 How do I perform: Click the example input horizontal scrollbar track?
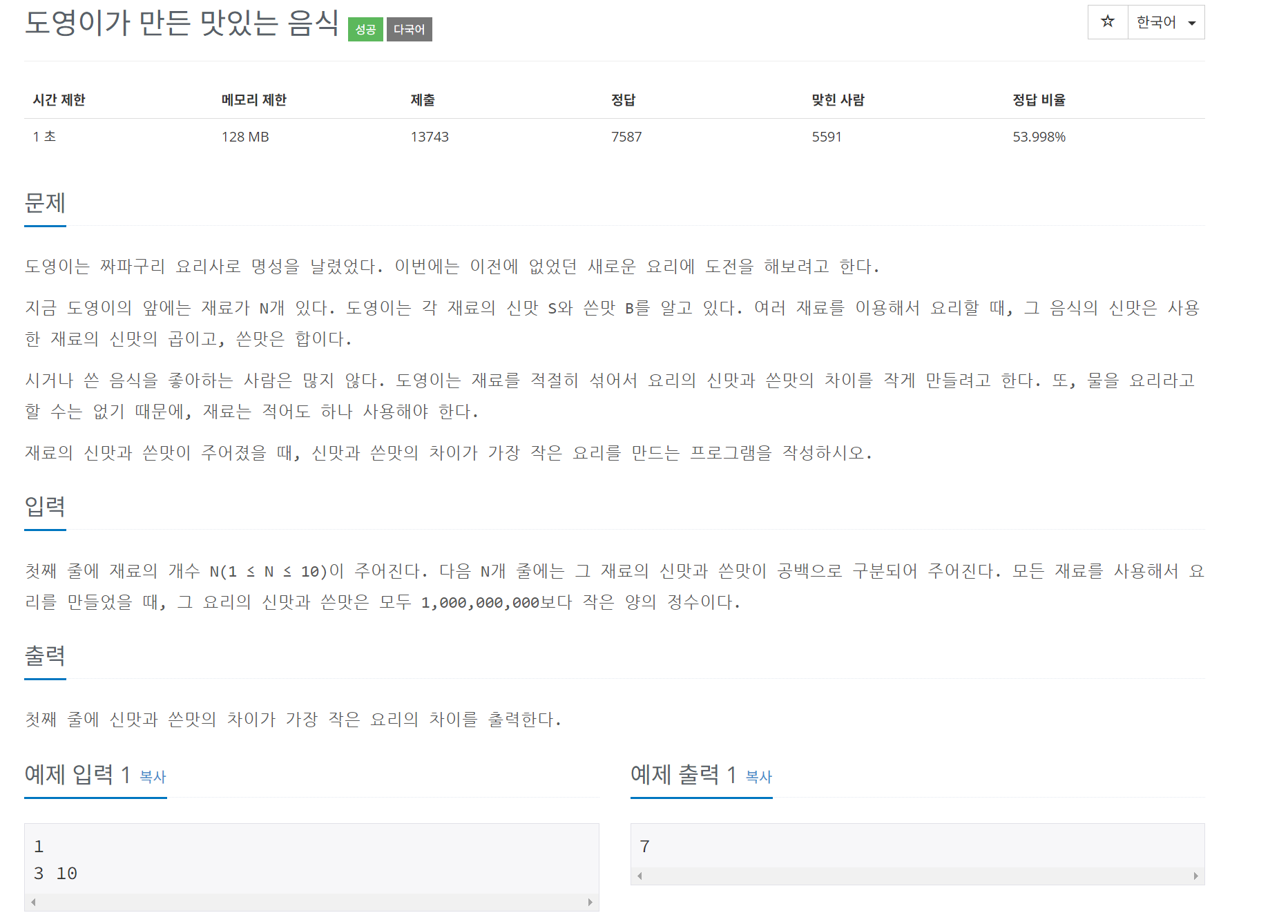coord(311,902)
